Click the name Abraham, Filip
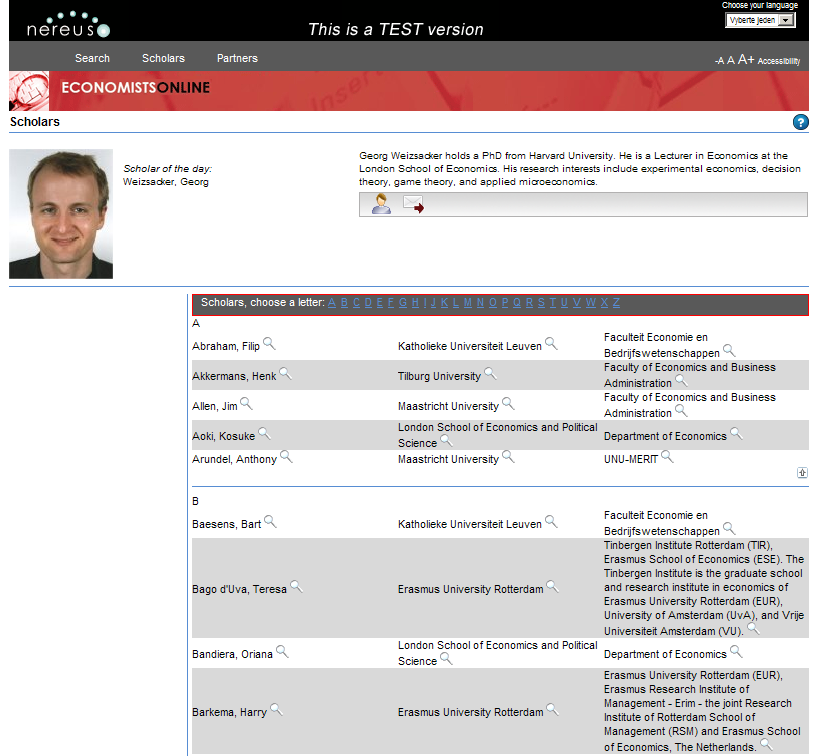 pos(226,346)
